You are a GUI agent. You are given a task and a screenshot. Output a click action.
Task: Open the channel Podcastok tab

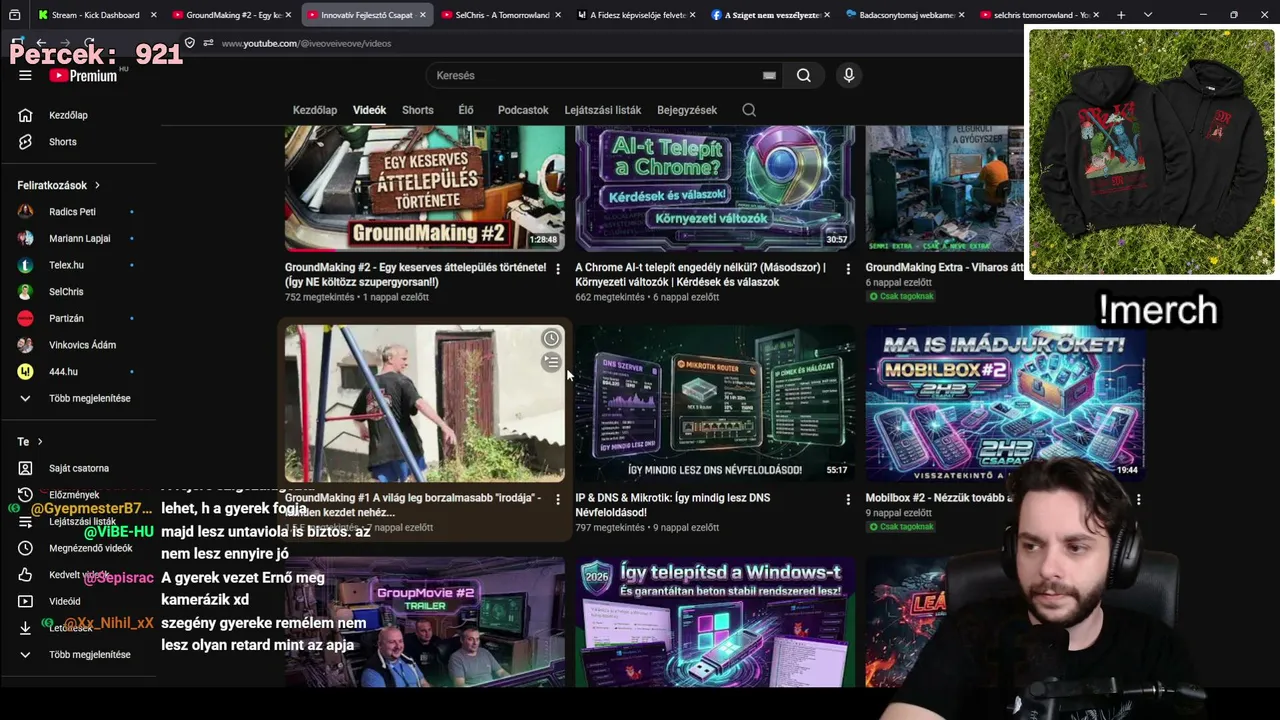point(523,110)
